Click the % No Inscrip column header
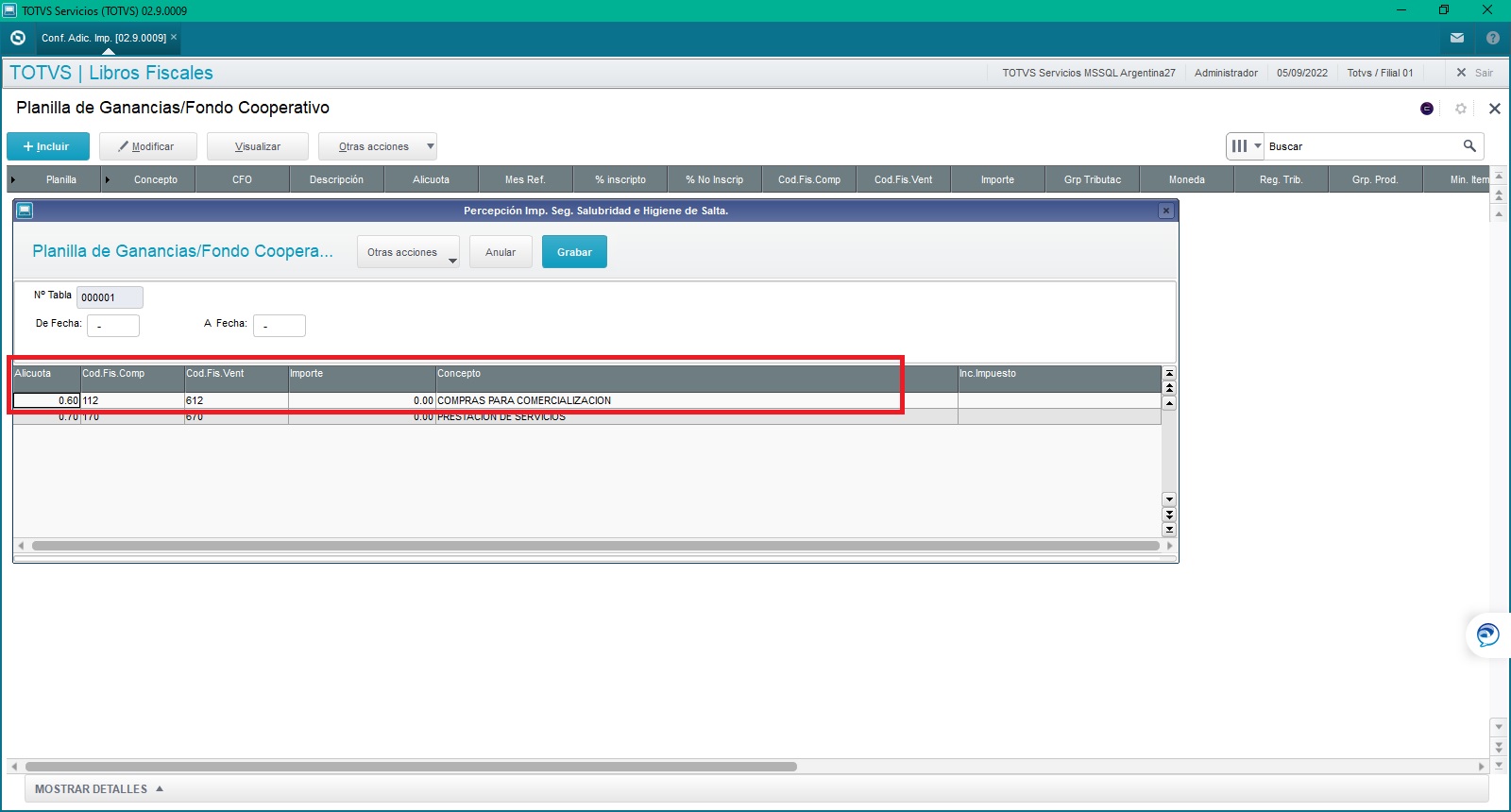The image size is (1511, 812). (715, 179)
